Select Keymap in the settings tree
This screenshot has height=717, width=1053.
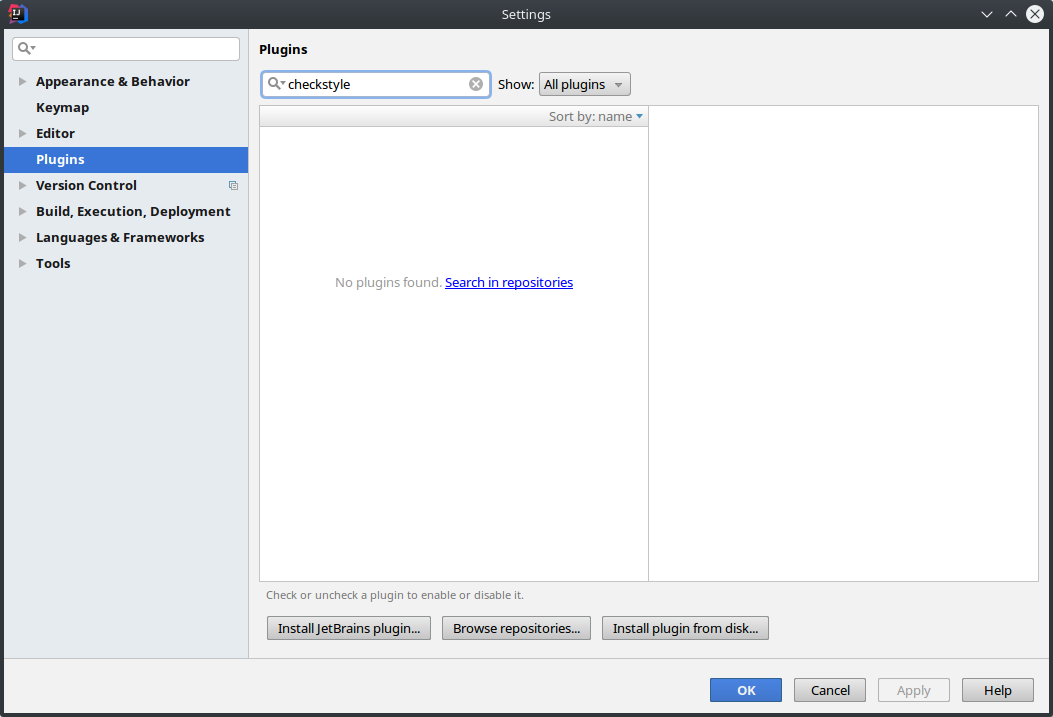62,108
